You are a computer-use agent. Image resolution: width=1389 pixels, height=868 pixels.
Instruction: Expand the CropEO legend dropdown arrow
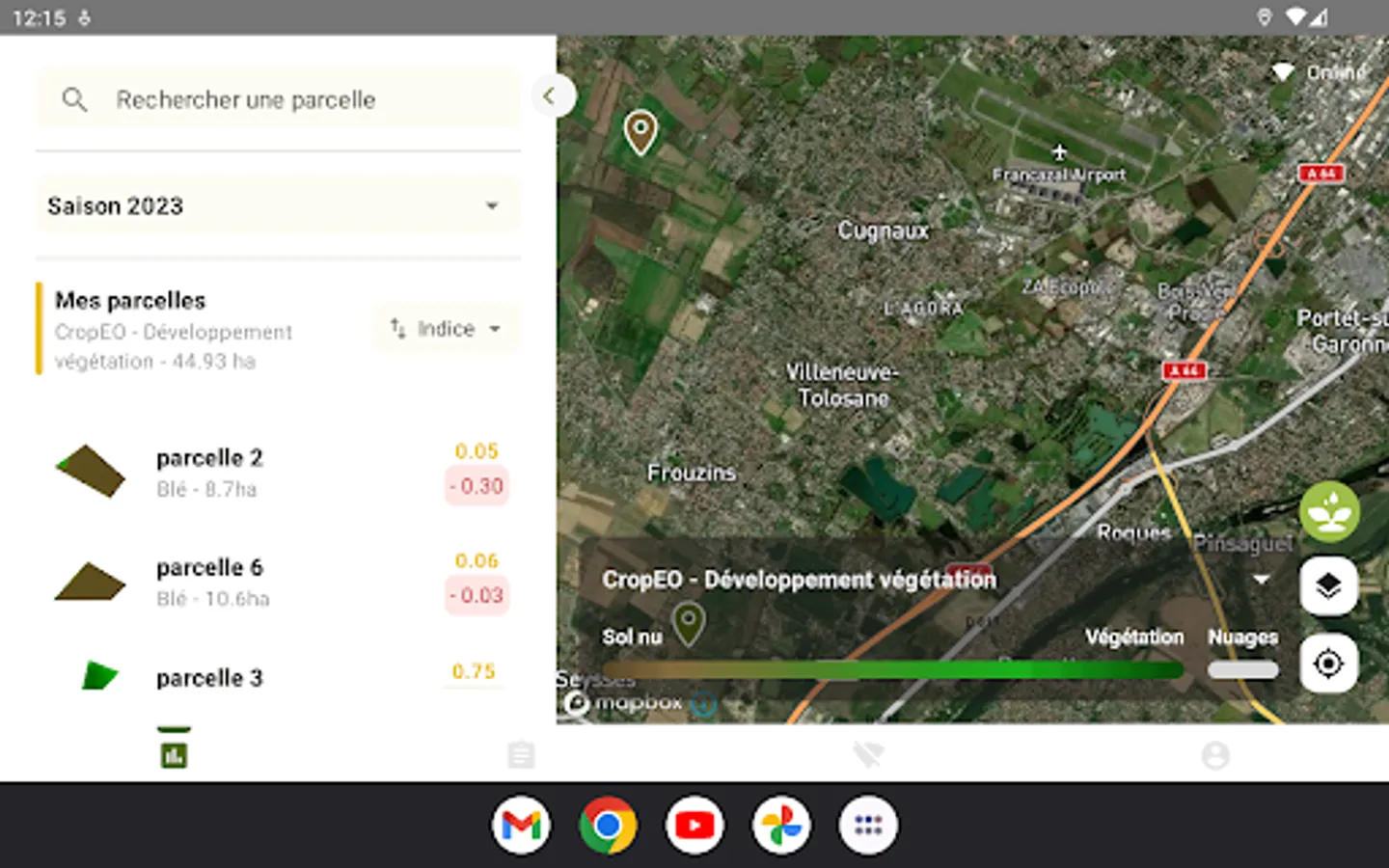pyautogui.click(x=1261, y=580)
